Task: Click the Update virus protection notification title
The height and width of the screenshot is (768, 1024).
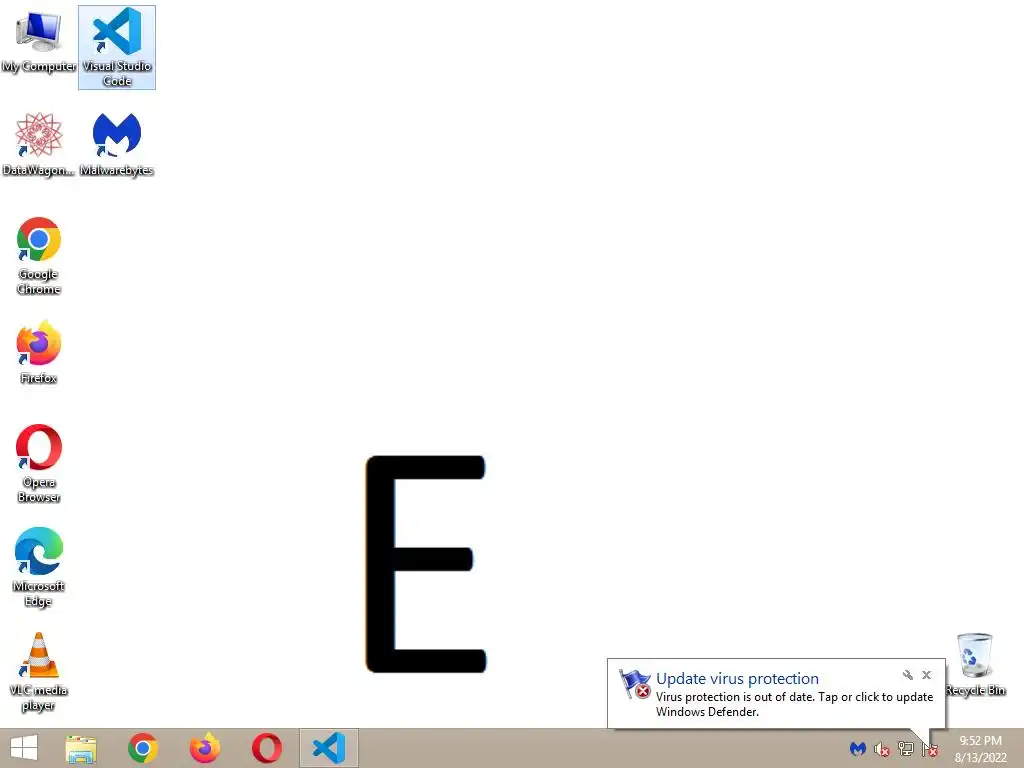Action: [737, 679]
